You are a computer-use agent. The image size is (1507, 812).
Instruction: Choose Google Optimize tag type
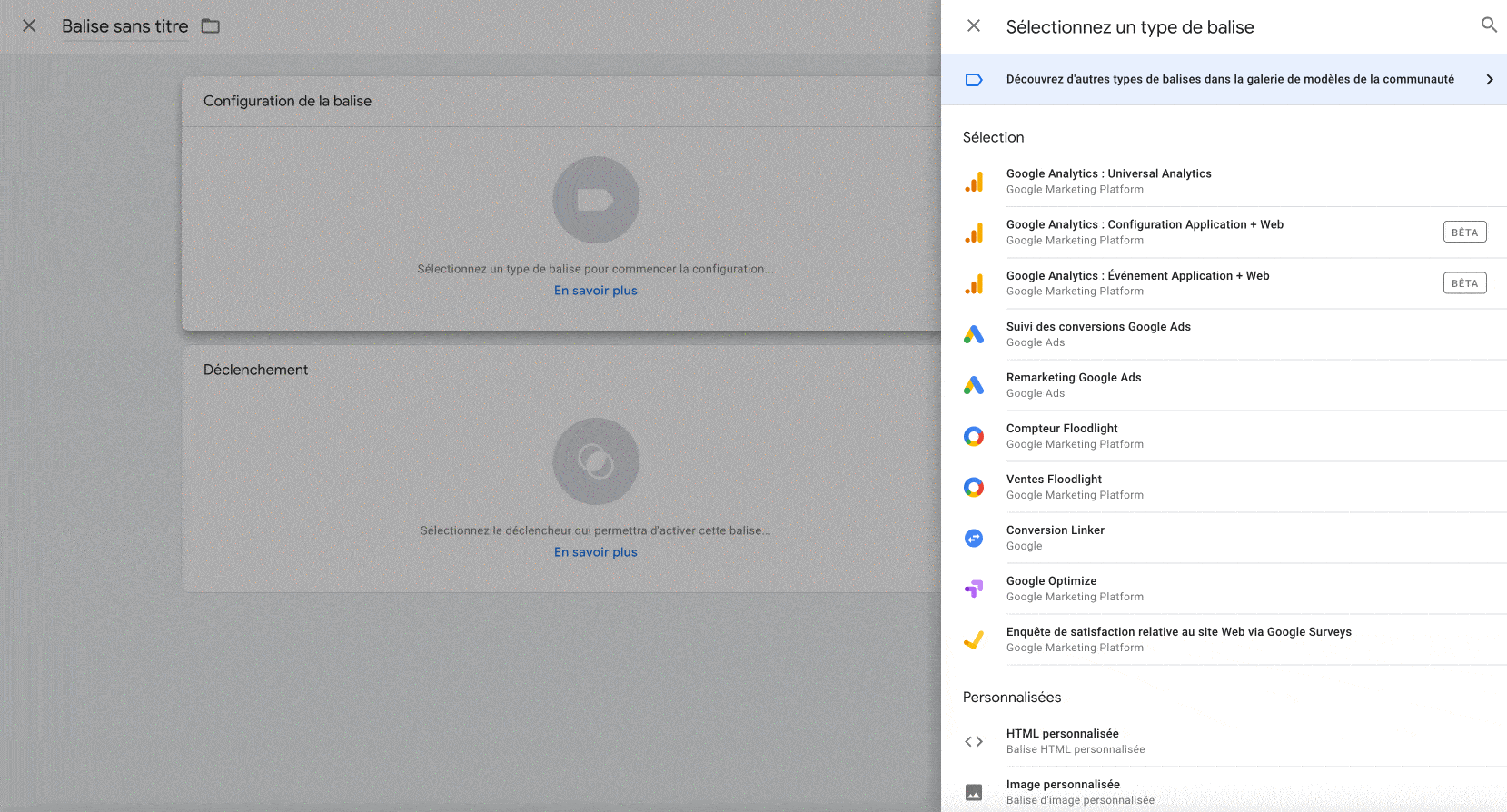click(1224, 589)
